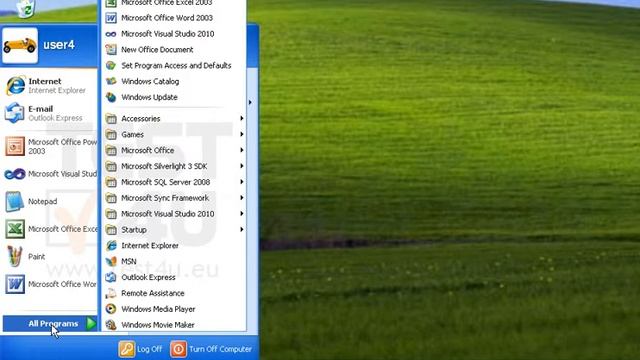The height and width of the screenshot is (360, 640).
Task: Open the Startup folder entry
Action: pyautogui.click(x=174, y=230)
